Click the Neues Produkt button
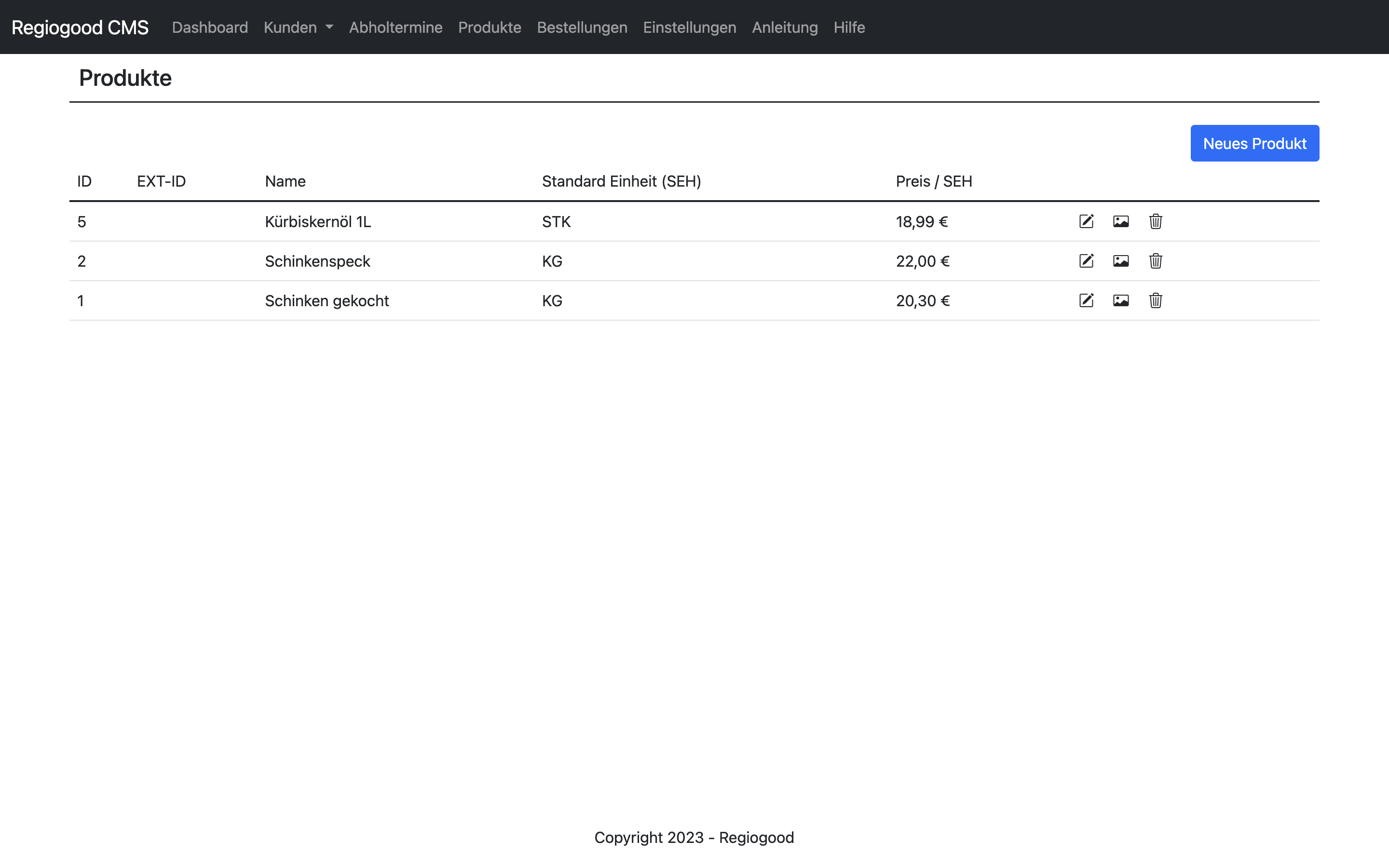 (x=1254, y=144)
